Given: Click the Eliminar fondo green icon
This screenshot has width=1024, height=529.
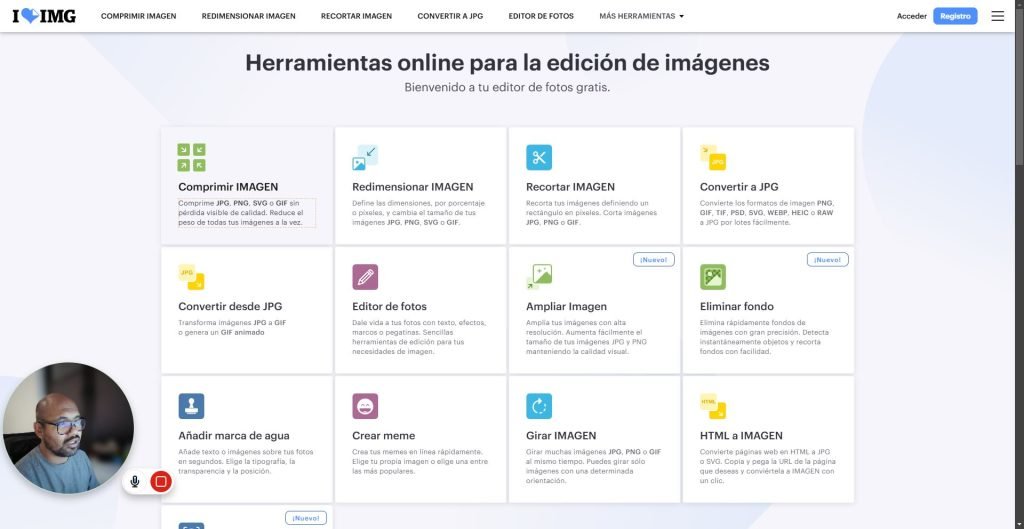Looking at the screenshot, I should coord(712,277).
